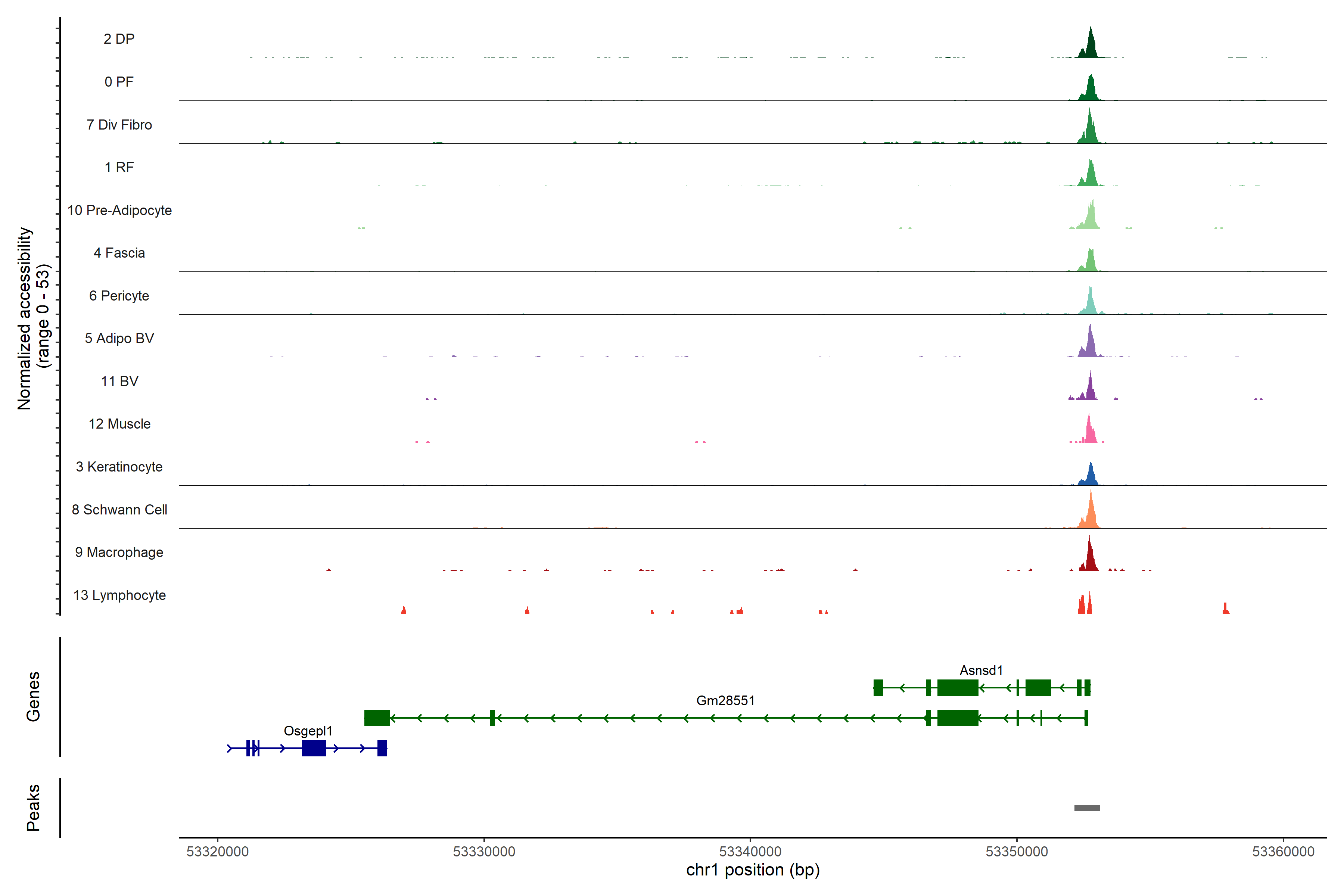Click the Genes panel label
The width and height of the screenshot is (1344, 896).
[33, 697]
